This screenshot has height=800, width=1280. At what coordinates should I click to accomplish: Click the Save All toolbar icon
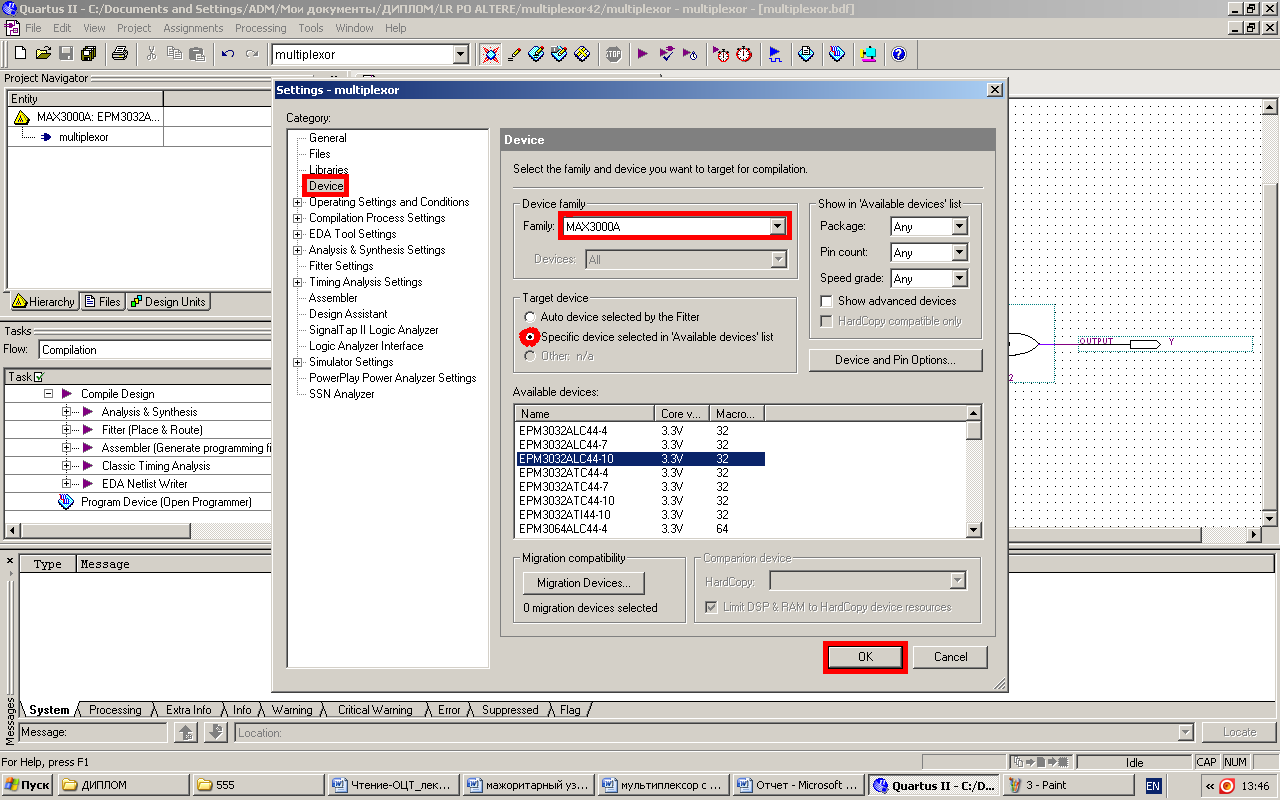pos(88,54)
